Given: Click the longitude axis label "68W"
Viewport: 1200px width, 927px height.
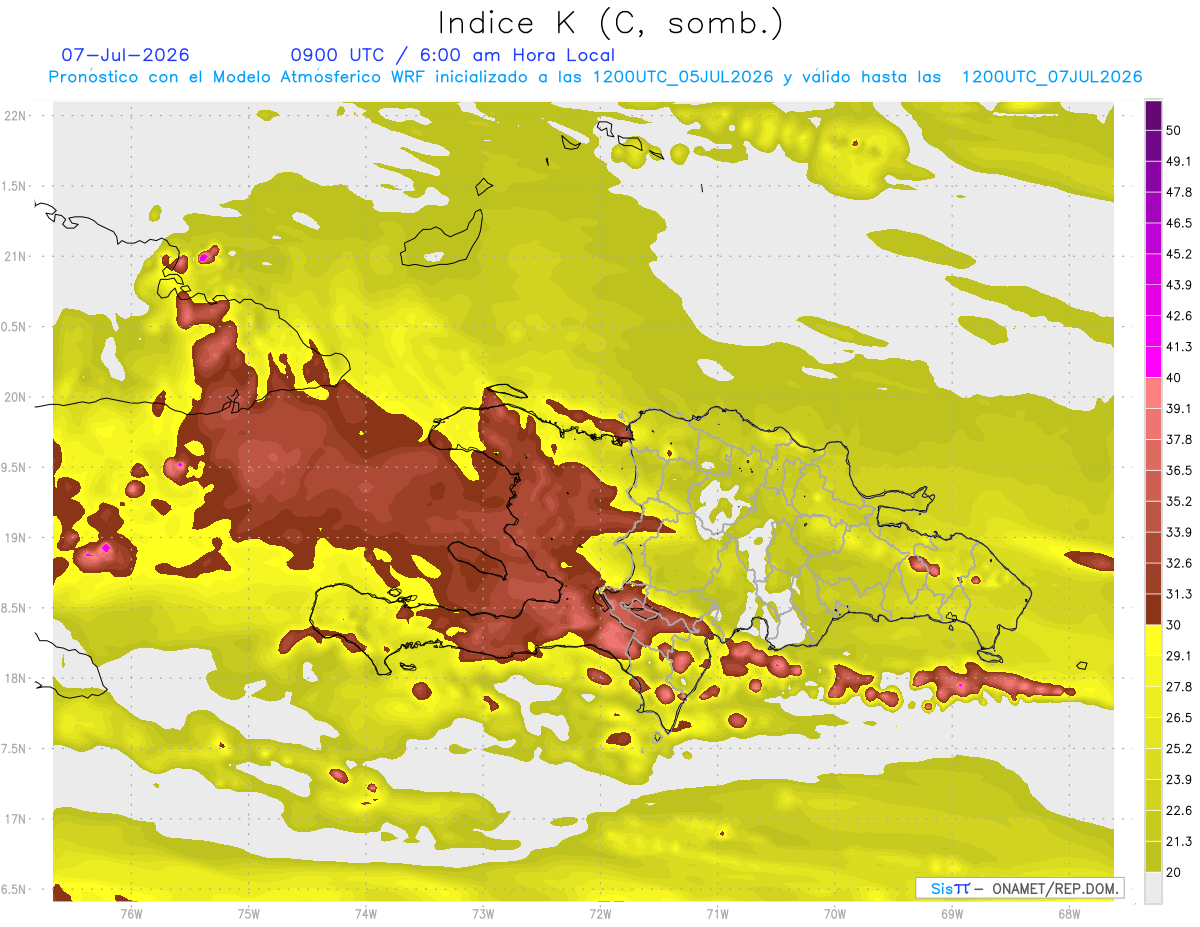Looking at the screenshot, I should point(1069,914).
